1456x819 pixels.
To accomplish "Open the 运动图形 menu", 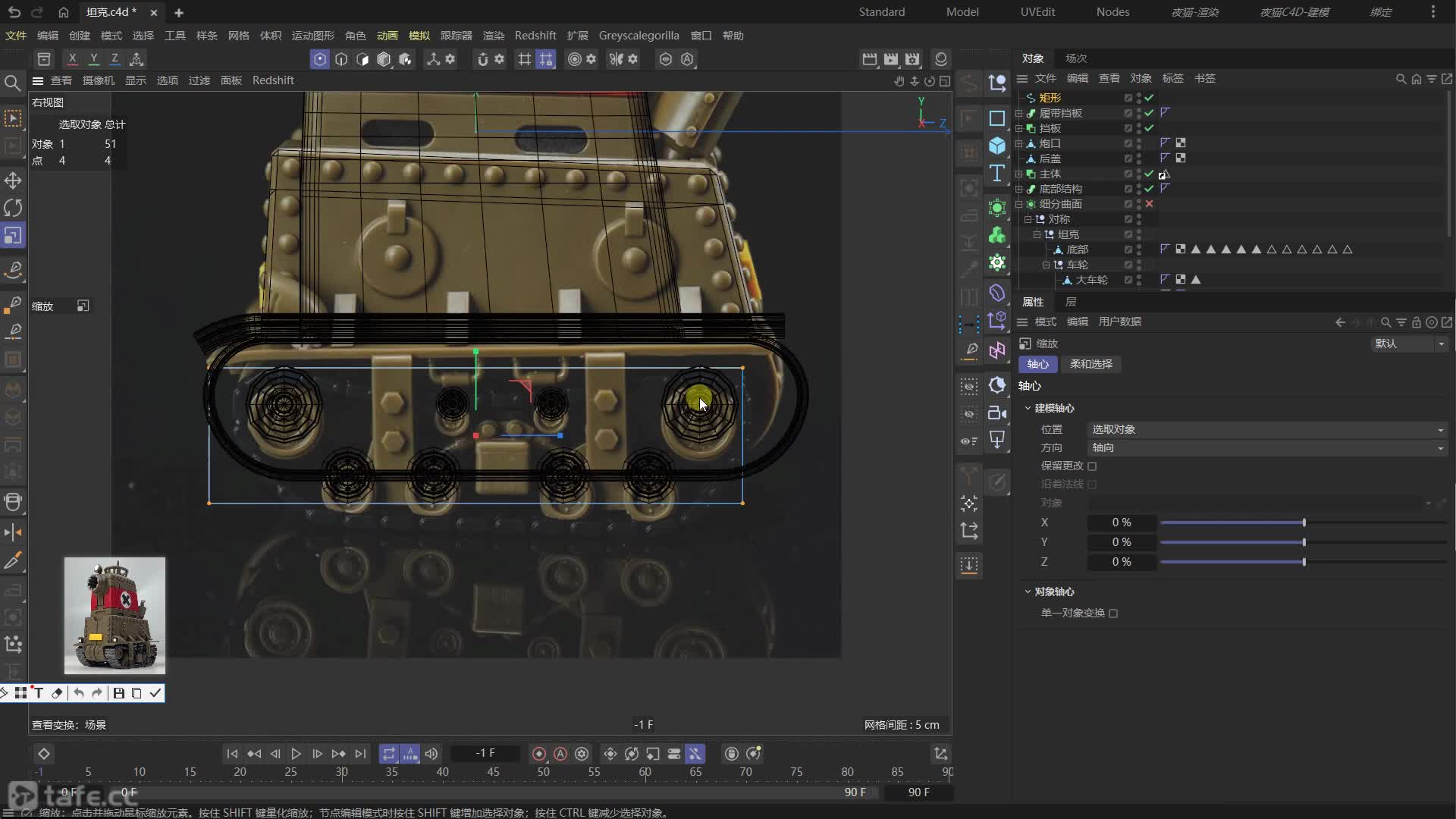I will pos(312,36).
